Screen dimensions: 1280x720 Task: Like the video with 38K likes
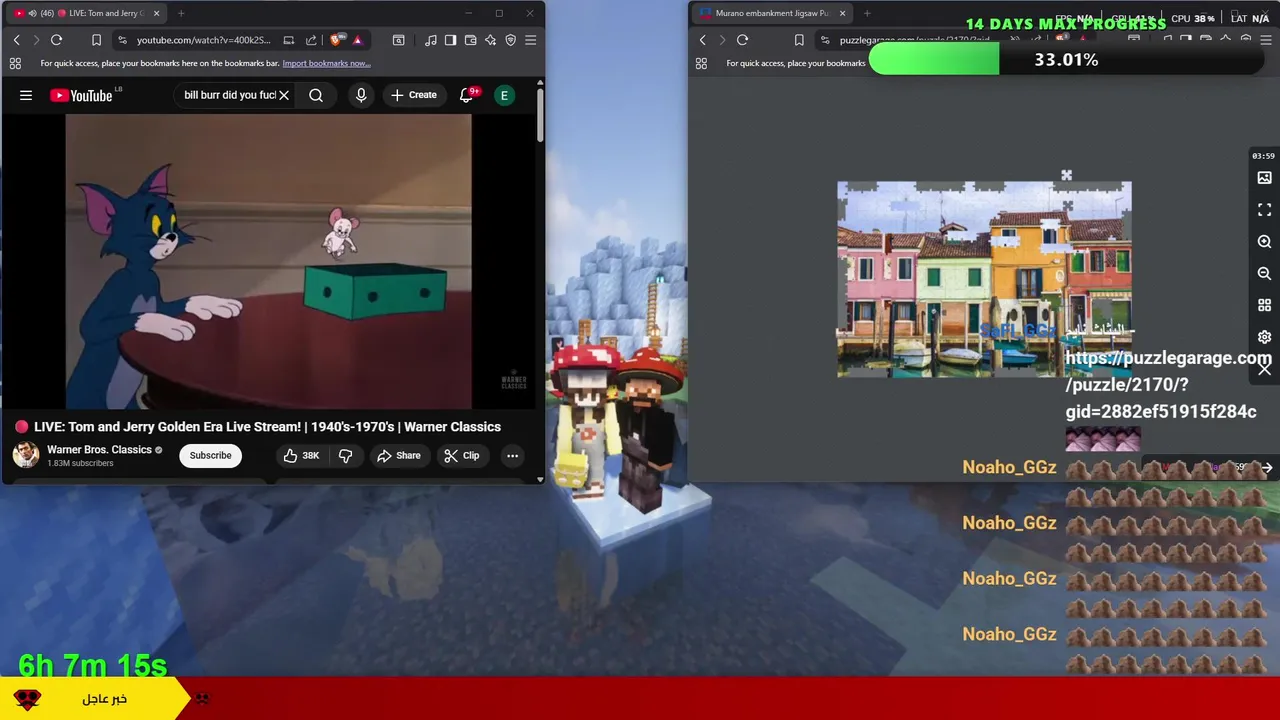click(301, 455)
